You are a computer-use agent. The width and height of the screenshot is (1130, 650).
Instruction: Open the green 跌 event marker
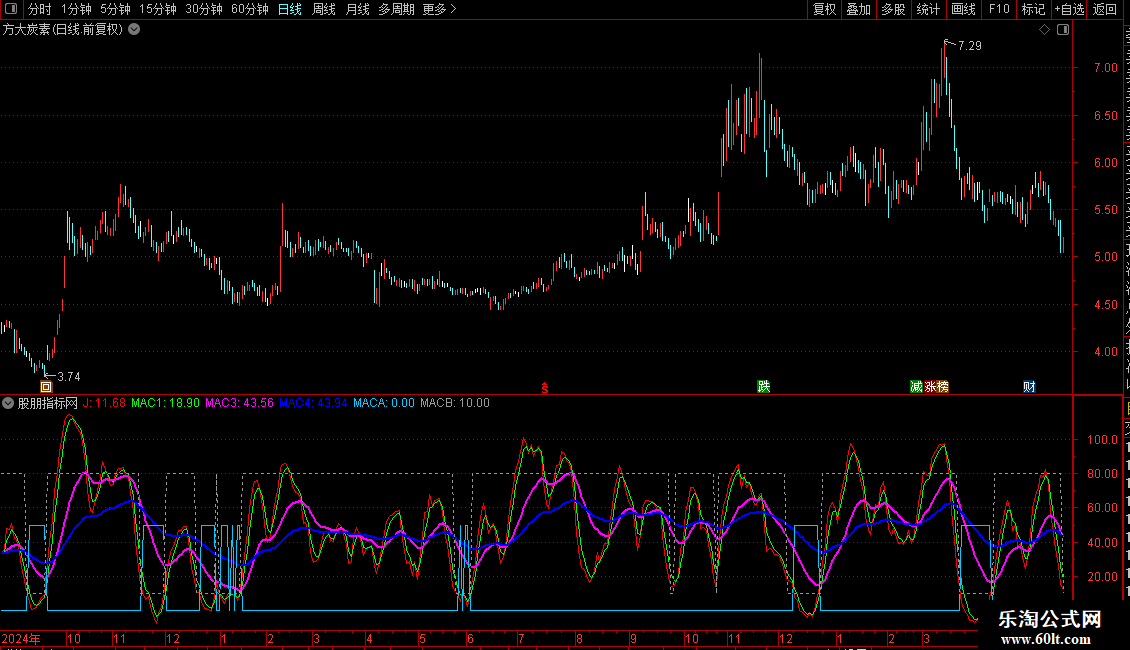click(x=764, y=387)
